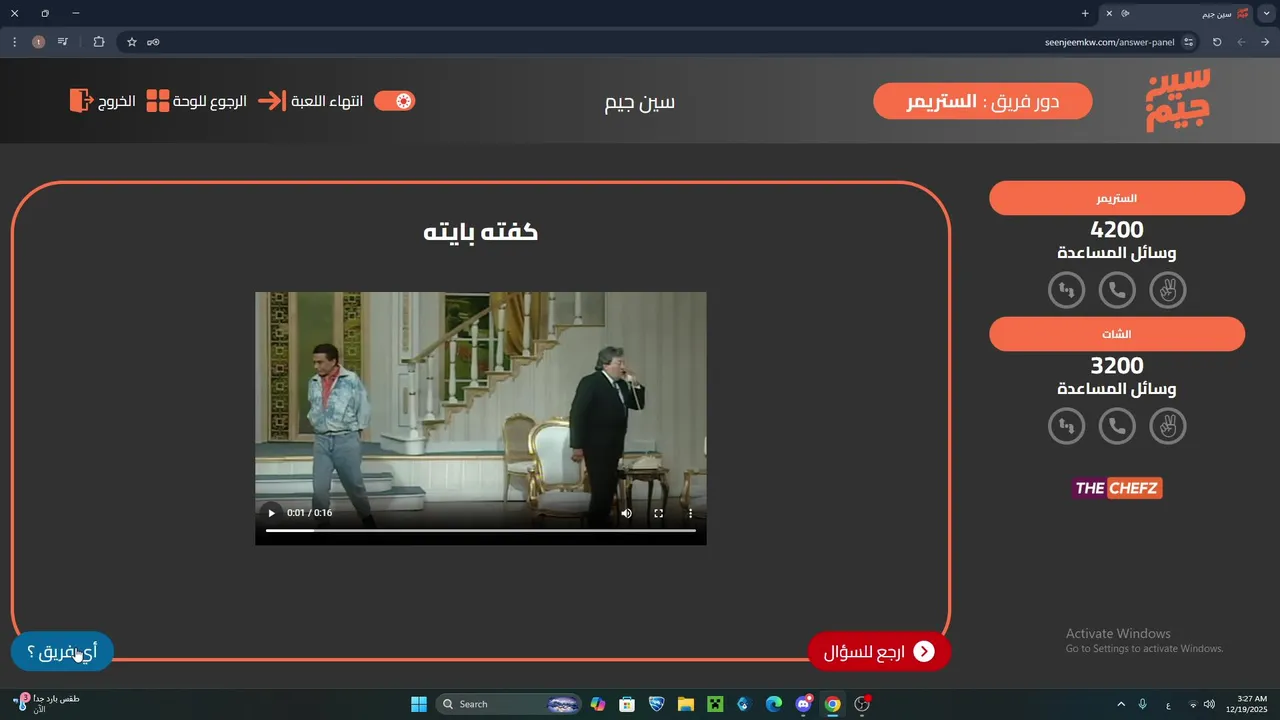Open Minecraft from the taskbar
The width and height of the screenshot is (1280, 720).
tap(715, 704)
